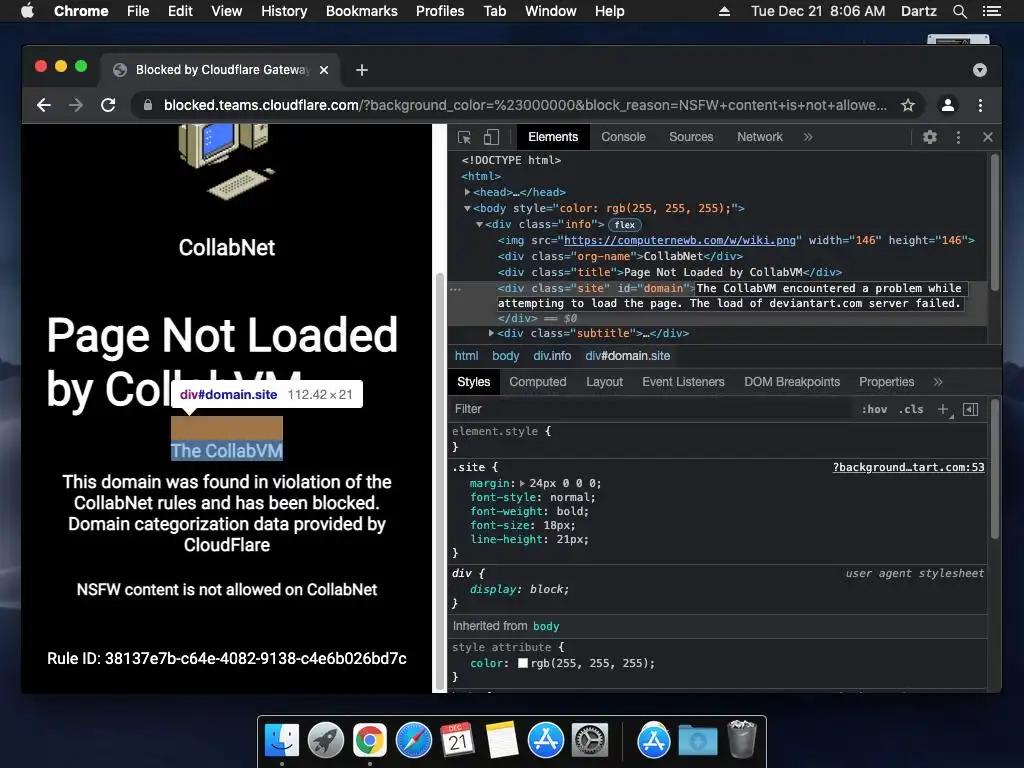Open the Event Listeners tab
The height and width of the screenshot is (768, 1024).
coord(683,382)
